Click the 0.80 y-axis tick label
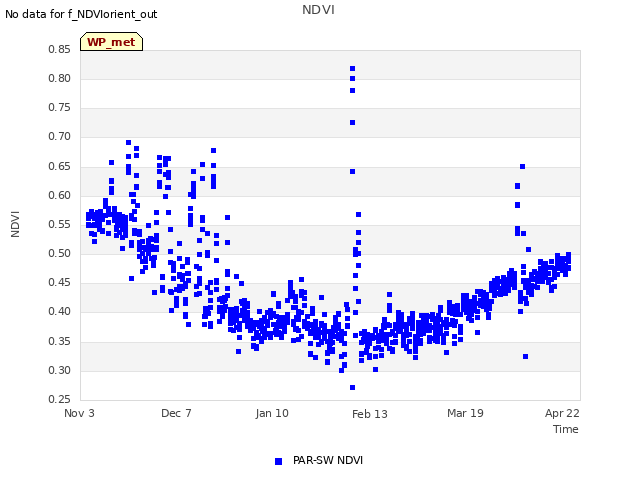This screenshot has width=640, height=480. pyautogui.click(x=60, y=78)
